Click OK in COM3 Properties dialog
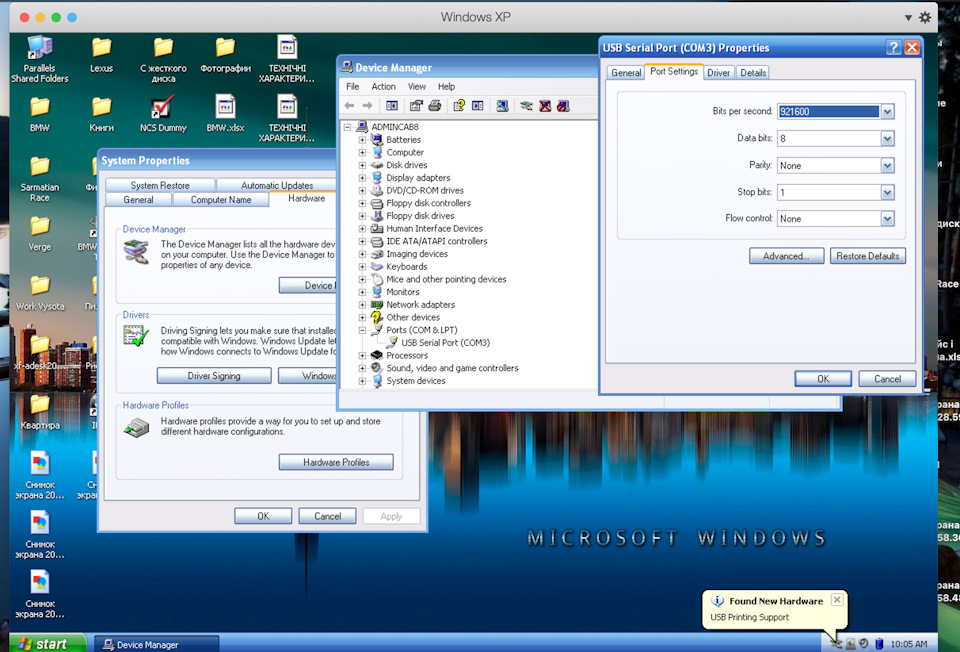The width and height of the screenshot is (960, 652). tap(823, 379)
